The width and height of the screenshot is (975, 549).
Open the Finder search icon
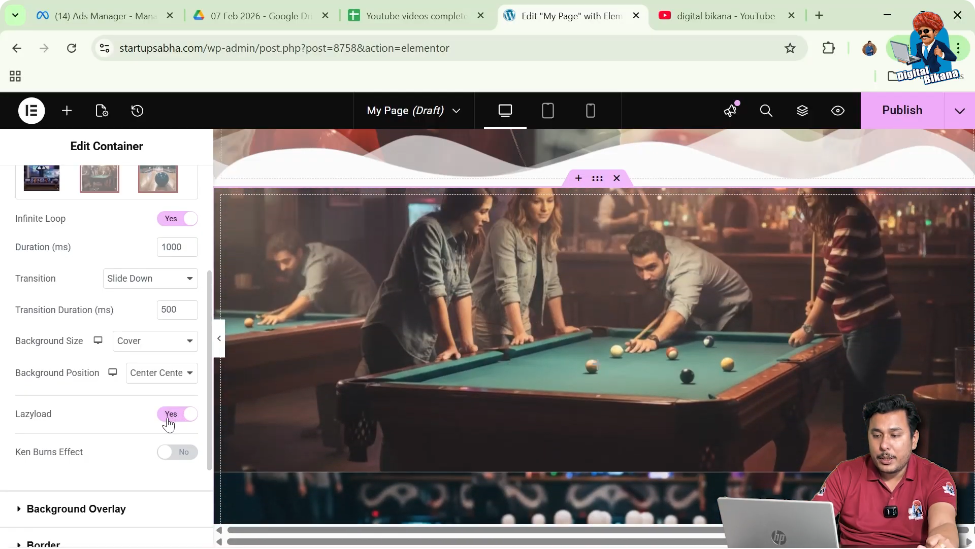pos(766,111)
